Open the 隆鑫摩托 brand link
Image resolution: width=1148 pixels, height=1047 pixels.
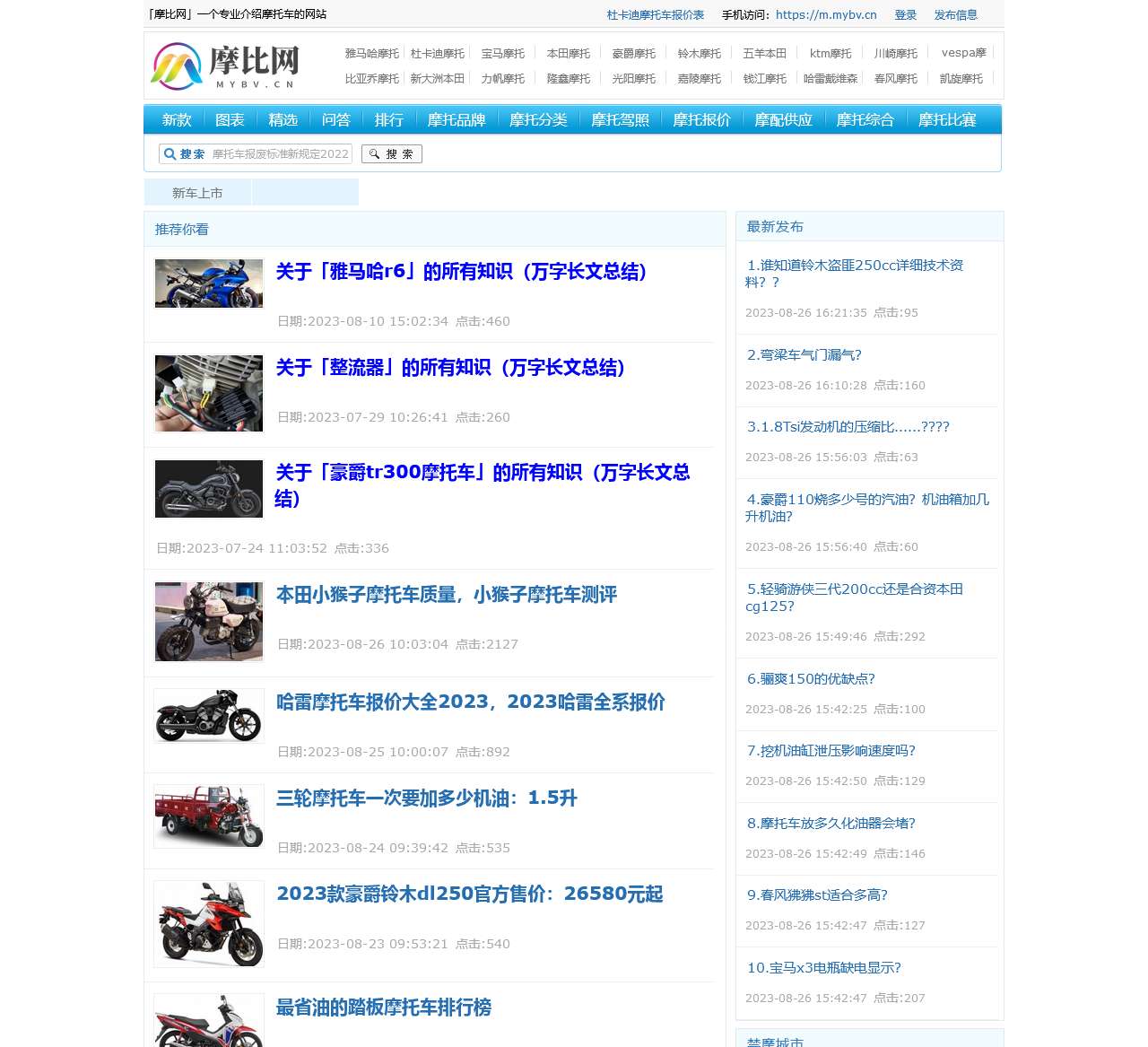click(569, 79)
